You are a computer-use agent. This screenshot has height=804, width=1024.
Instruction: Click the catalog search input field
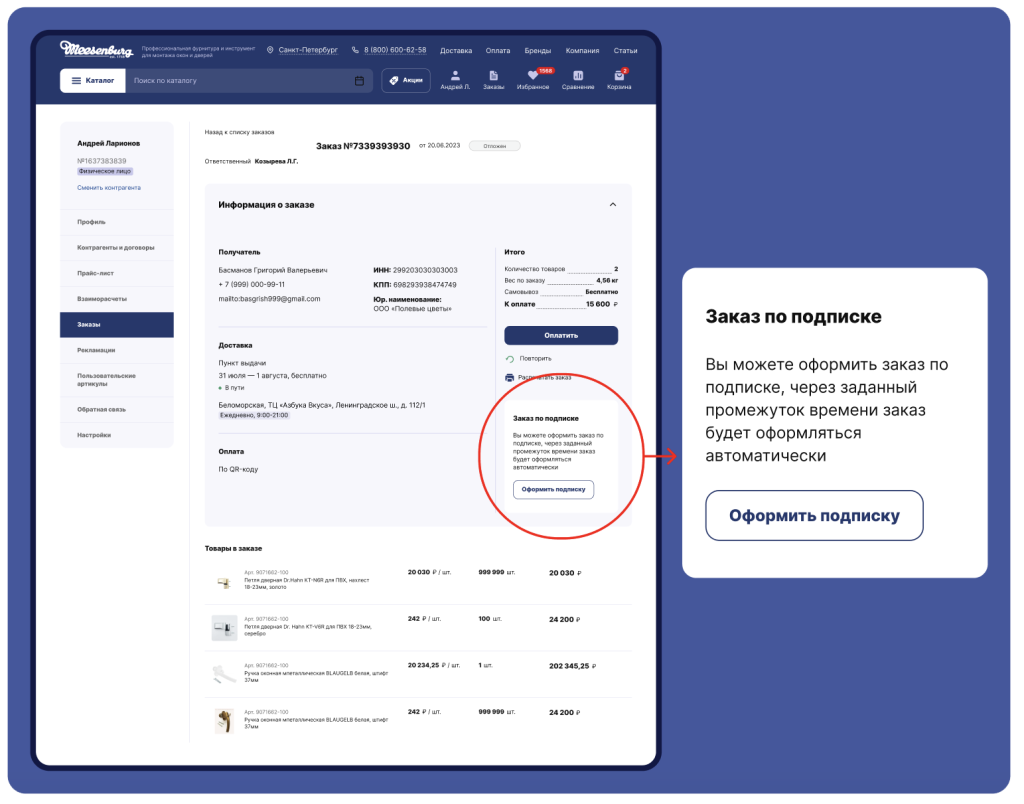pyautogui.click(x=240, y=81)
